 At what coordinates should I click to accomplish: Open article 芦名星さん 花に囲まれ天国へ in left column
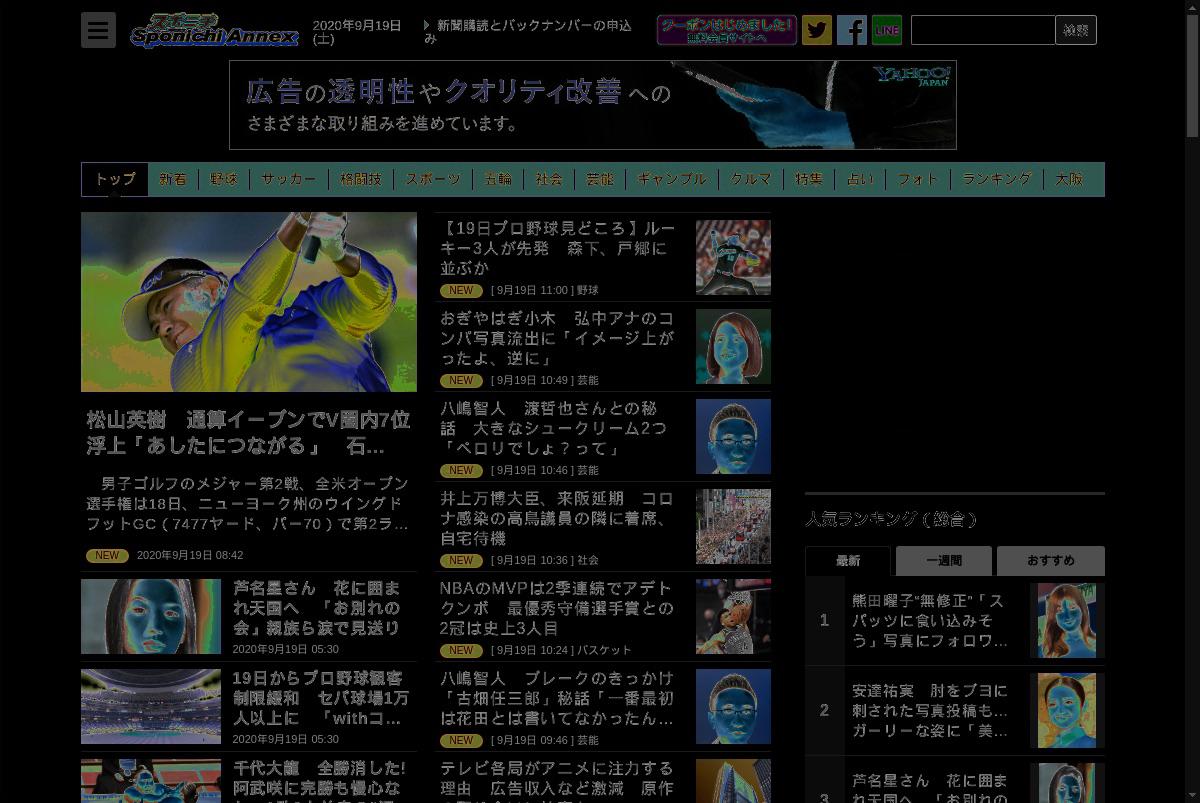[317, 607]
